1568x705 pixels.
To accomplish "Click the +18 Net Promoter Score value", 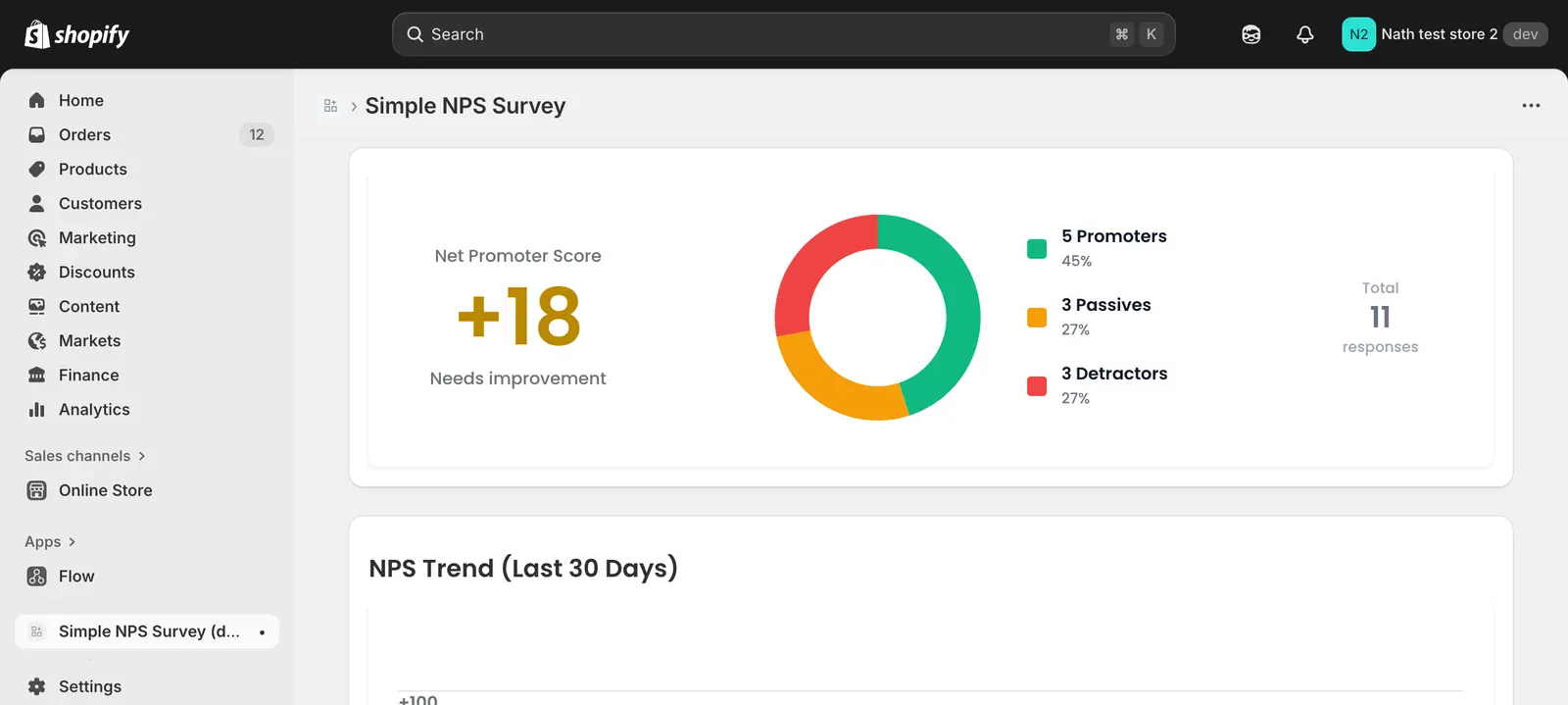I will pyautogui.click(x=518, y=316).
